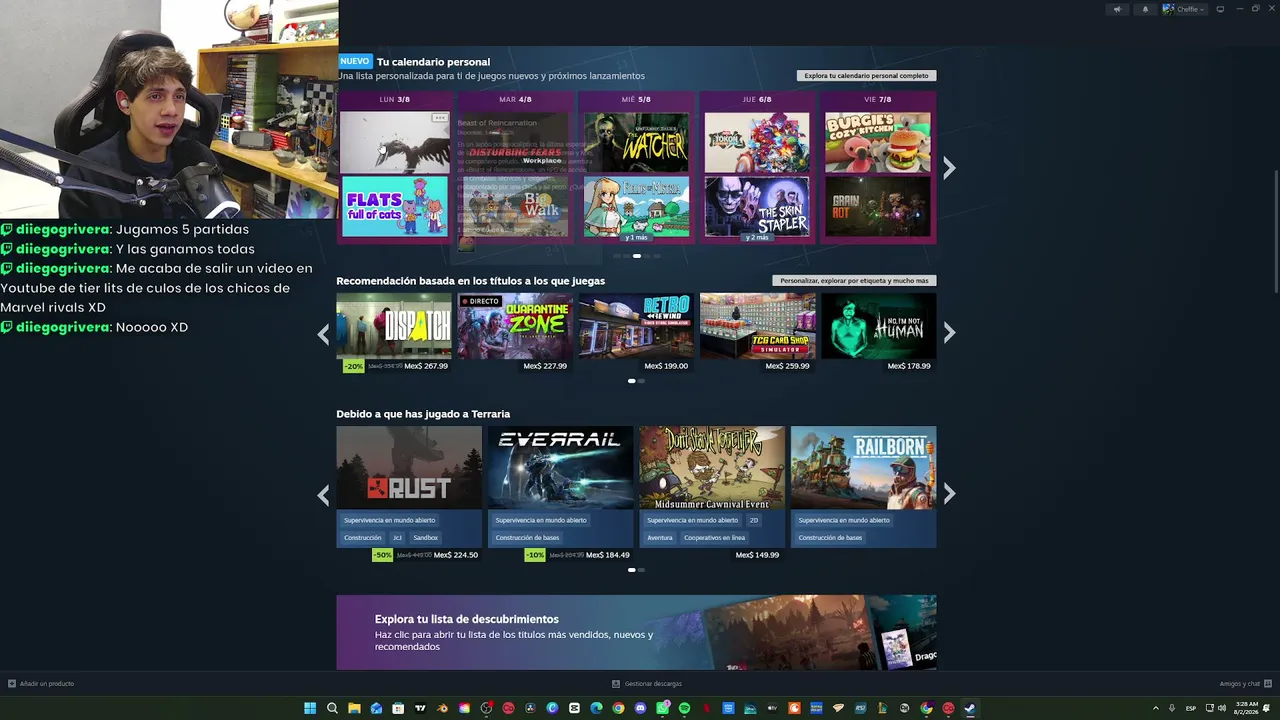Open The Watcher game thumbnail

pyautogui.click(x=636, y=142)
